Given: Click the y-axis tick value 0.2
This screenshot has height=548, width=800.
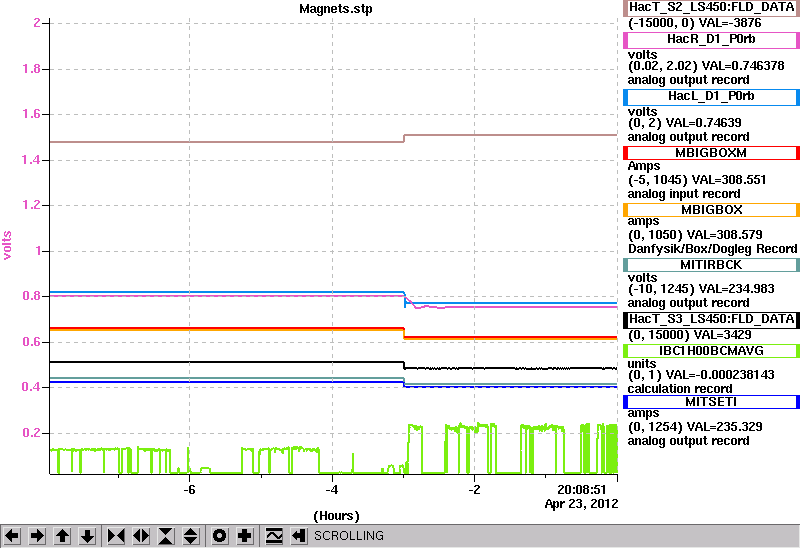Looking at the screenshot, I should 32,433.
